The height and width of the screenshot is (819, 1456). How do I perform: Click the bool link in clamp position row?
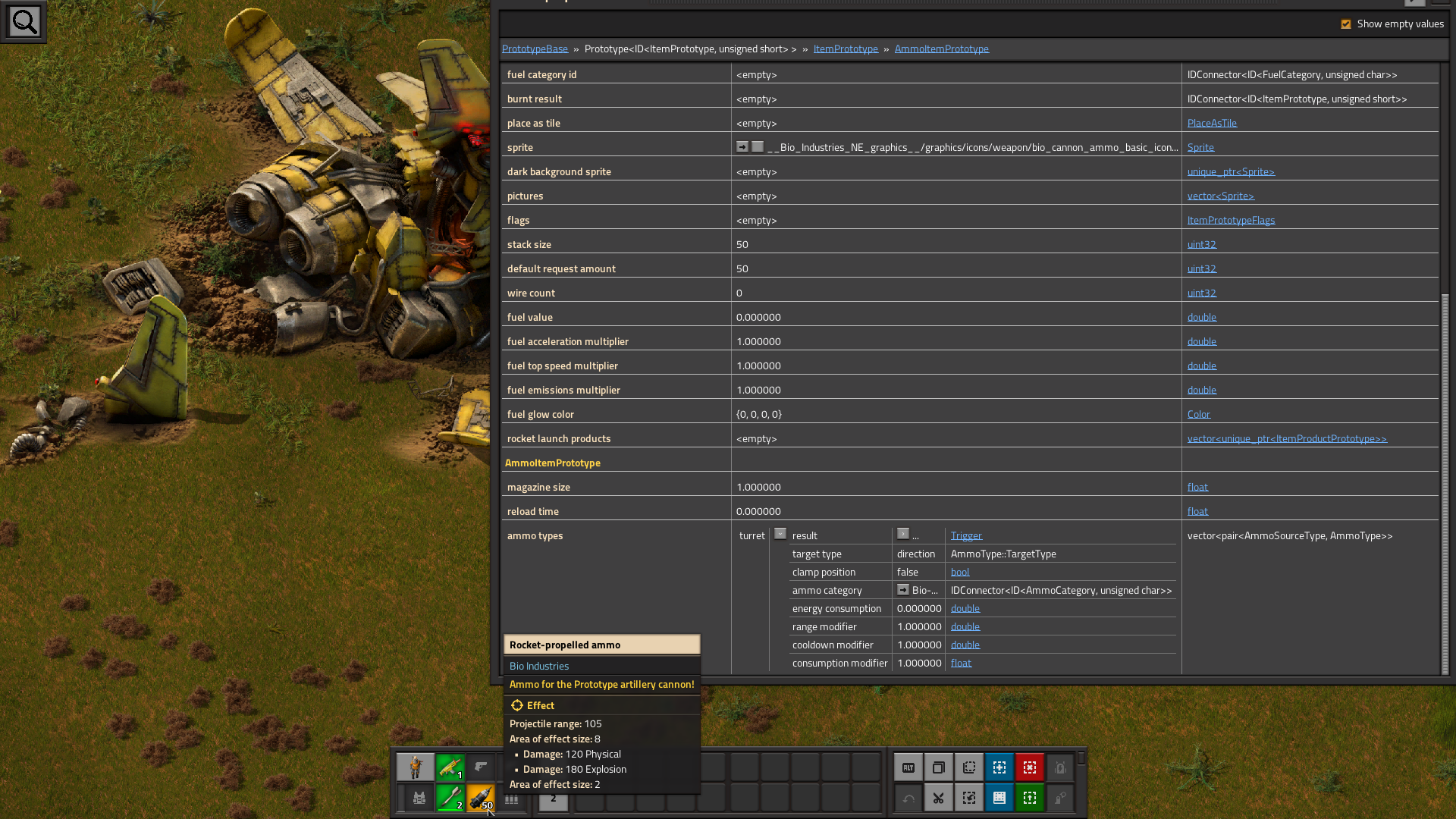[x=960, y=572]
